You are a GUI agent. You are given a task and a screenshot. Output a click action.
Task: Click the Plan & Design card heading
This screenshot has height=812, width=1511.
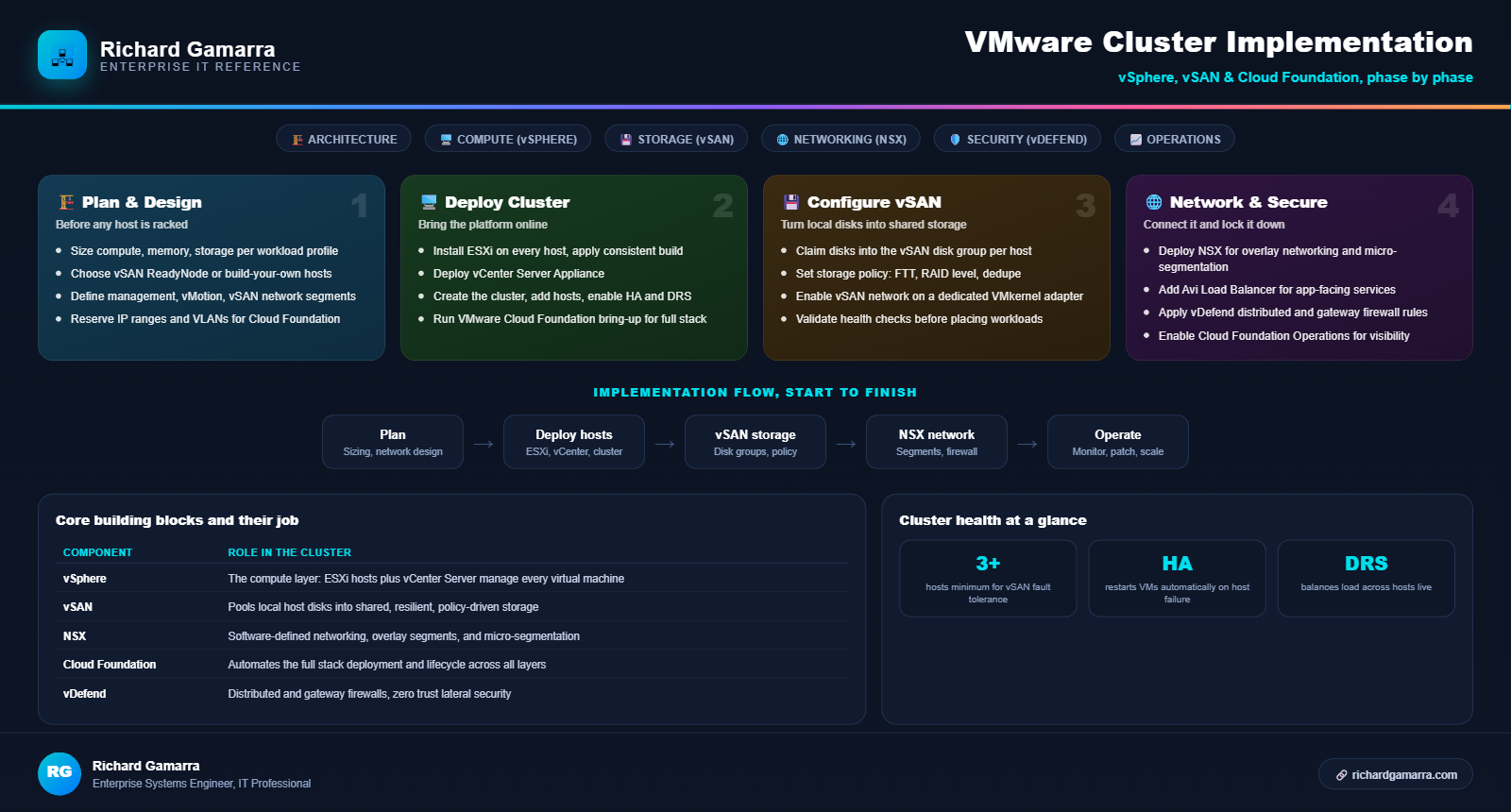(x=142, y=202)
